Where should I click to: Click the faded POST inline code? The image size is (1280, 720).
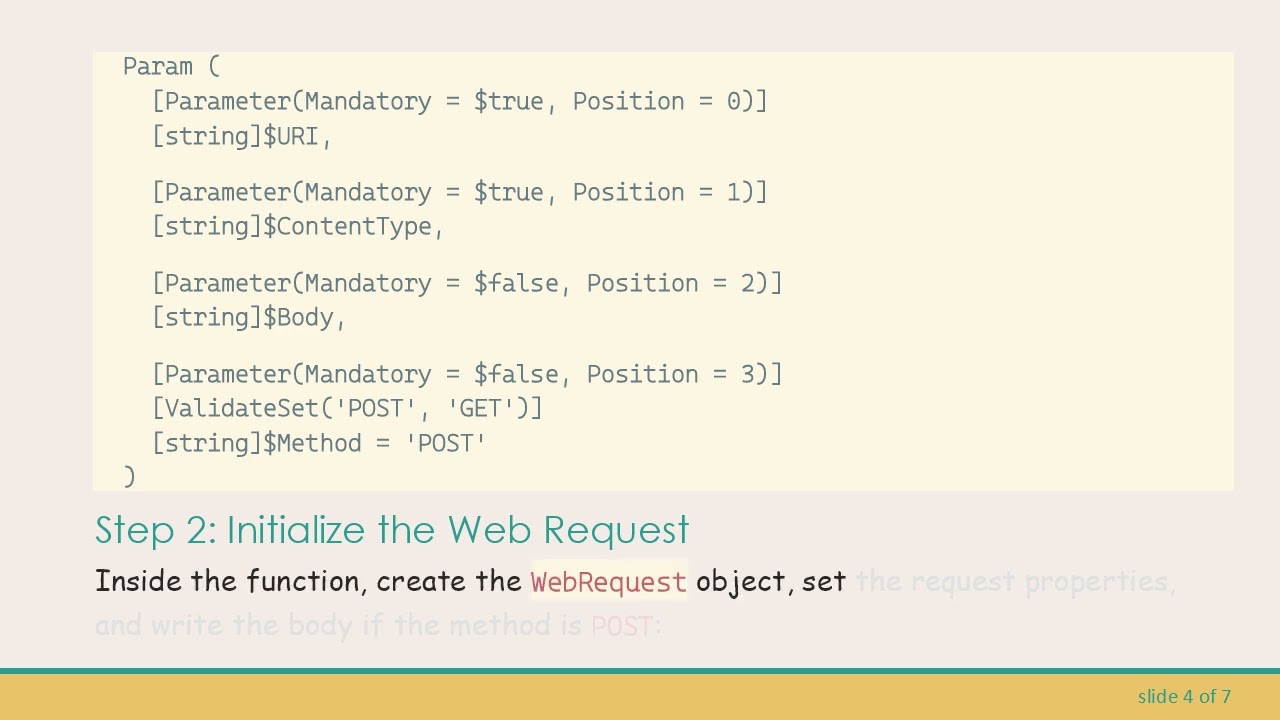(621, 627)
